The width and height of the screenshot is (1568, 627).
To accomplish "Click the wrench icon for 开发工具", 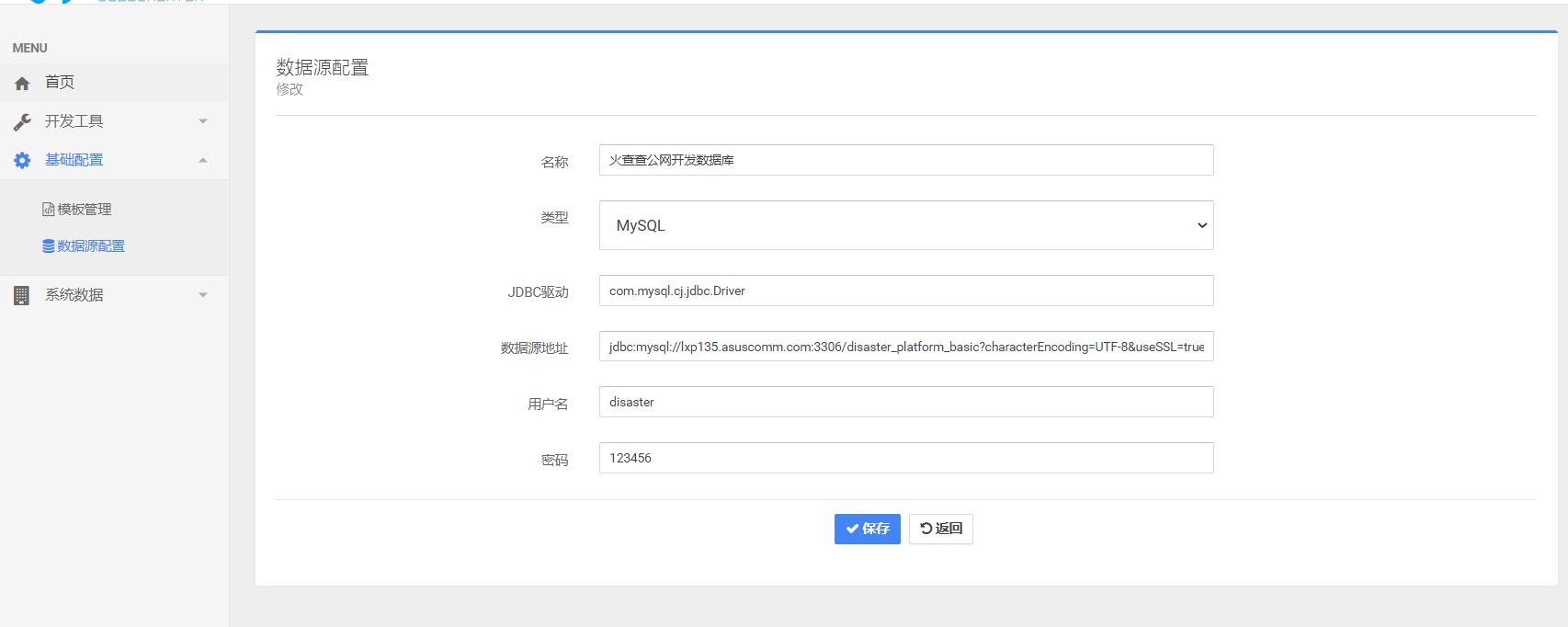I will coord(22,121).
